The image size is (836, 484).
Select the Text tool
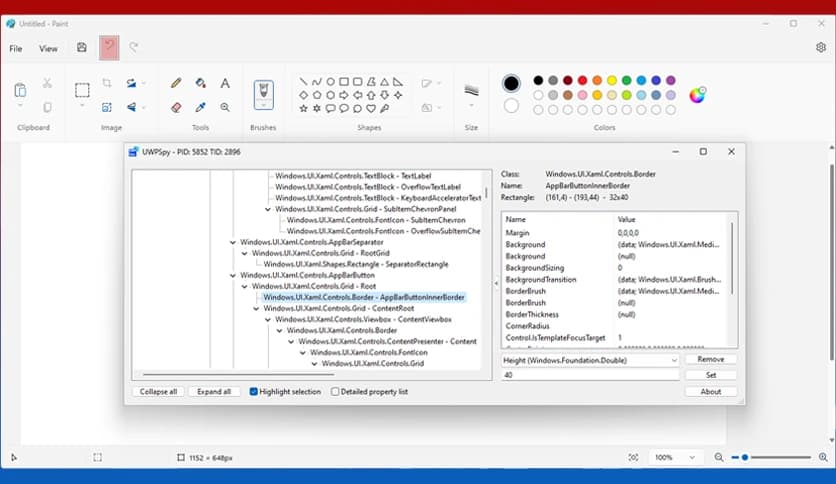(x=225, y=83)
